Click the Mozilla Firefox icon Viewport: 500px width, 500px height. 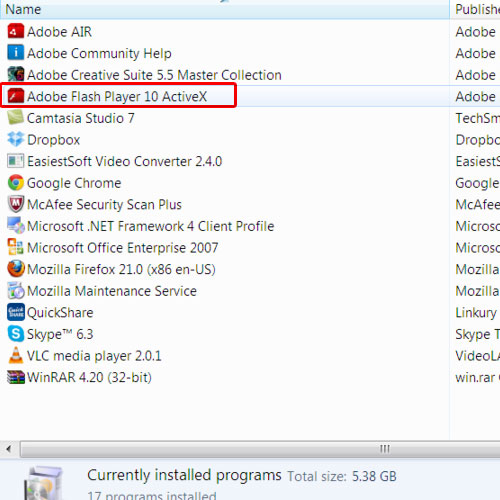pyautogui.click(x=16, y=269)
